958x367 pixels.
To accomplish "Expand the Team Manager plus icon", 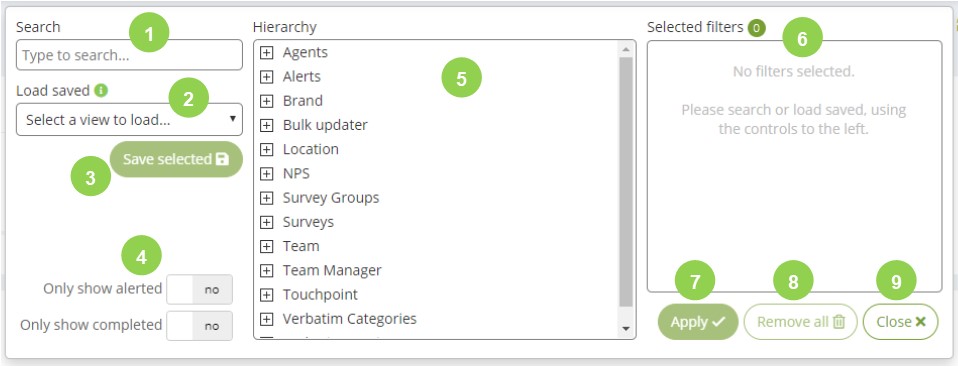I will coord(266,271).
